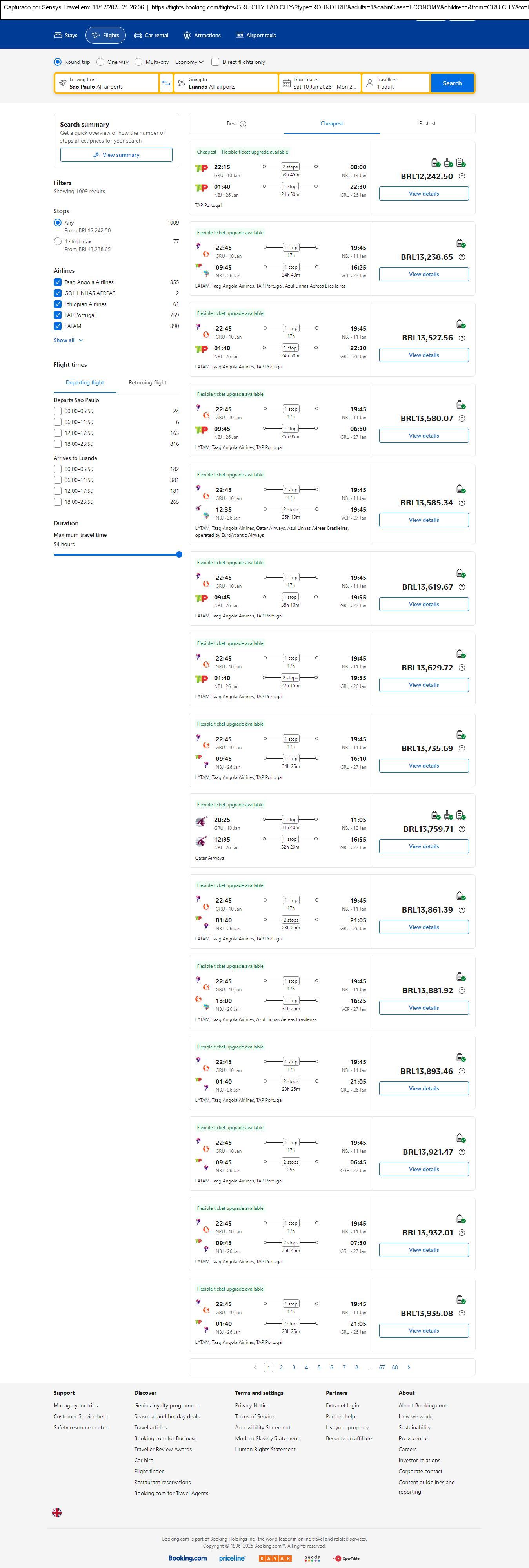
Task: Open the Travellers selector field
Action: click(396, 83)
